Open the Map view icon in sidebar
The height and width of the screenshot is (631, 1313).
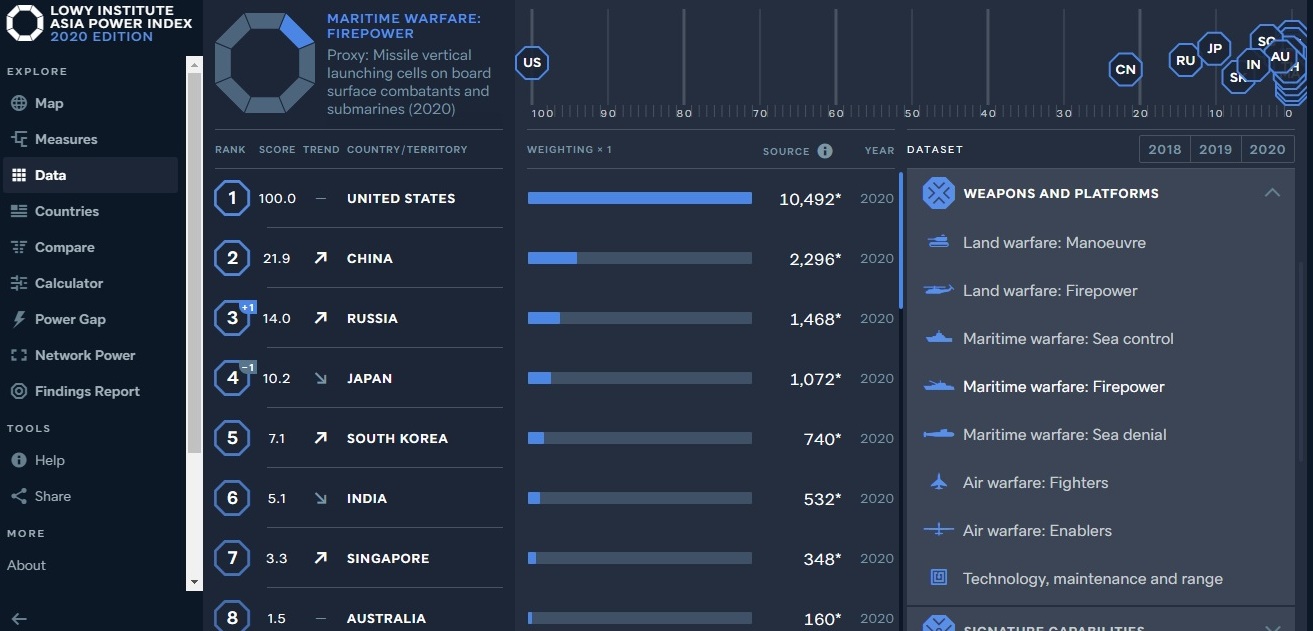(18, 103)
